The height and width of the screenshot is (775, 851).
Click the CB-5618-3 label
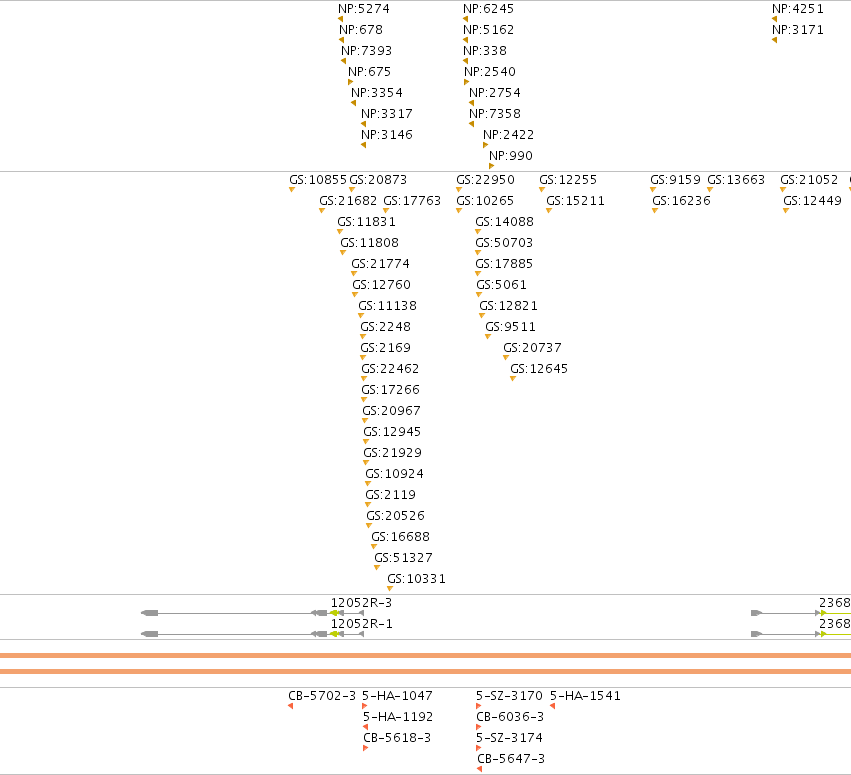pyautogui.click(x=397, y=738)
